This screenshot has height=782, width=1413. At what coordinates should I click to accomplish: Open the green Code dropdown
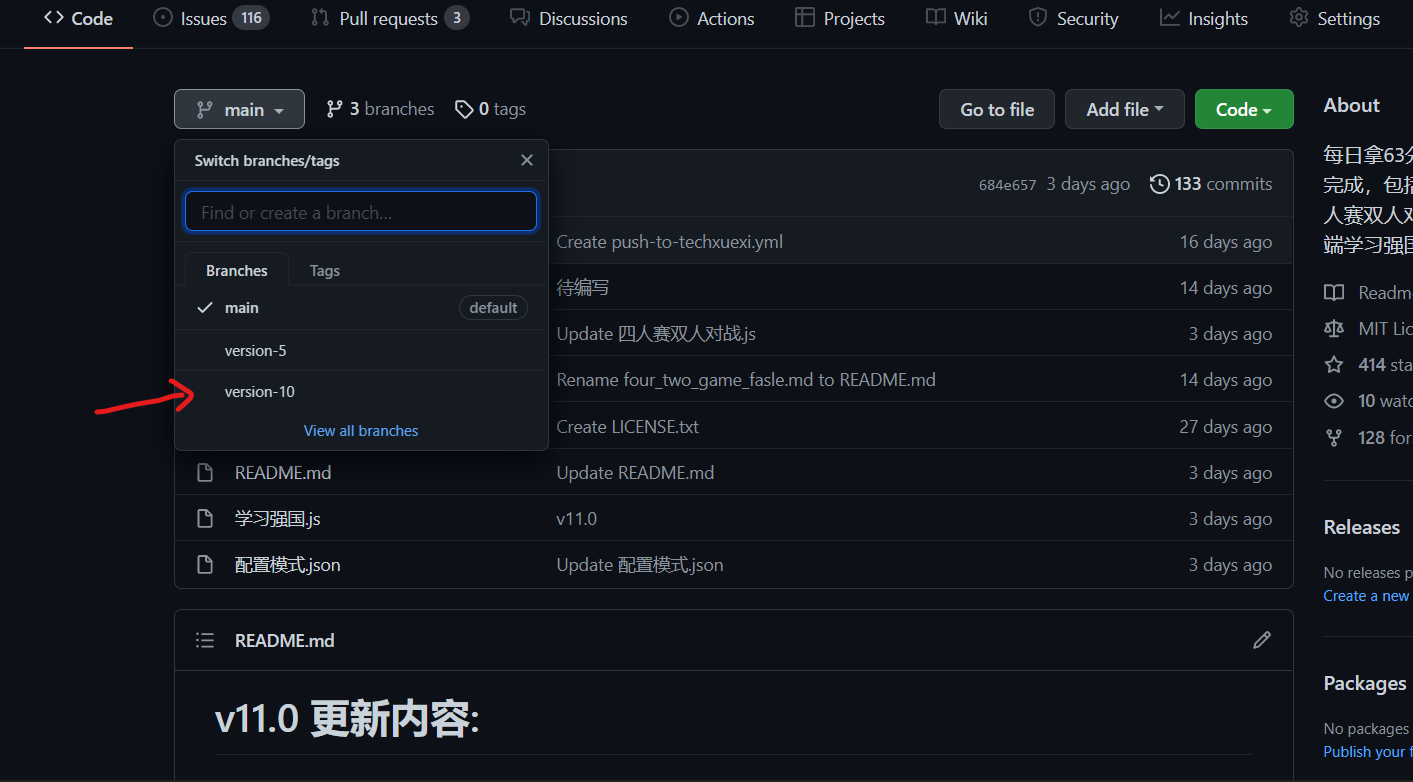tap(1244, 109)
